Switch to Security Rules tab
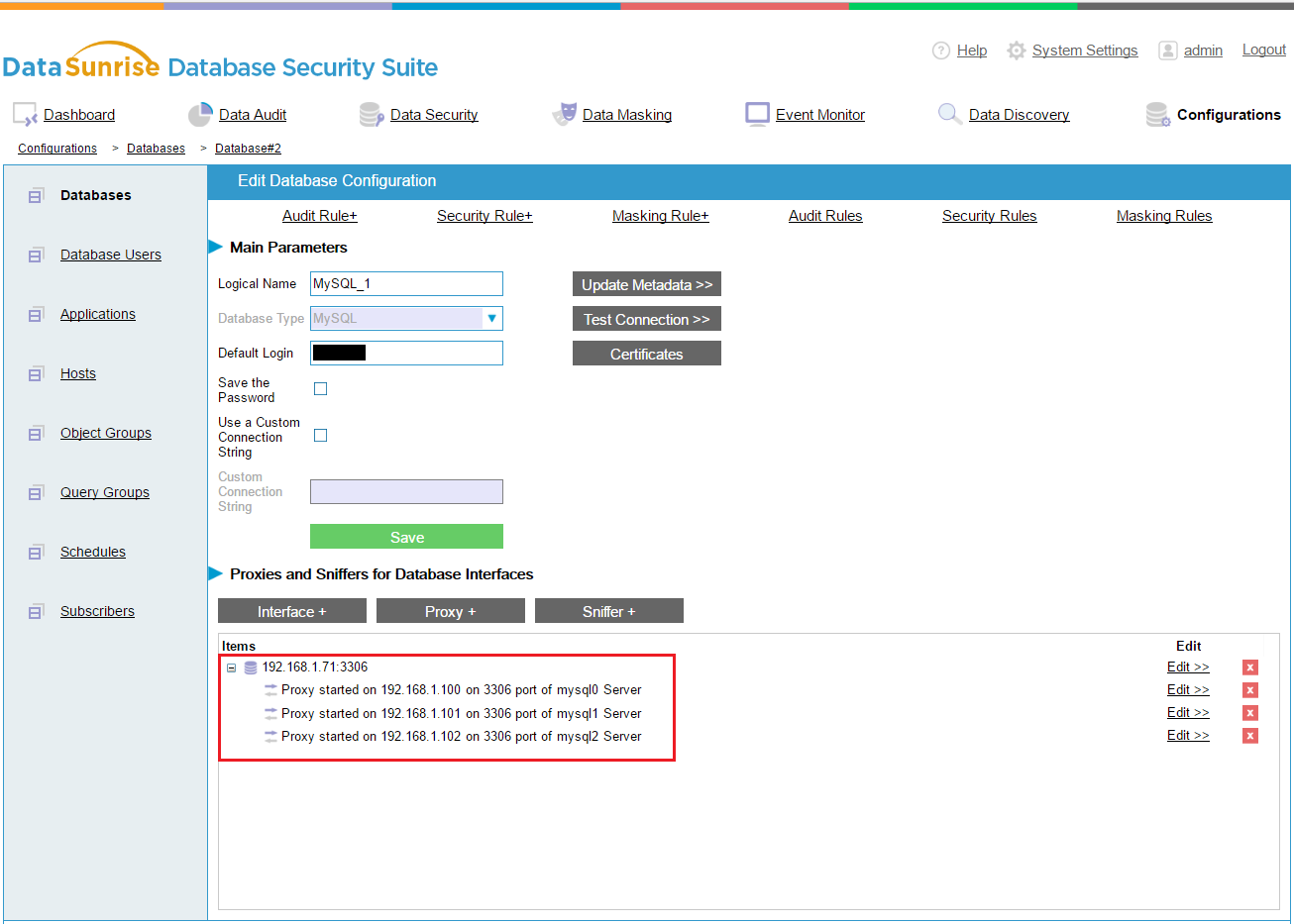The image size is (1294, 924). pos(989,216)
